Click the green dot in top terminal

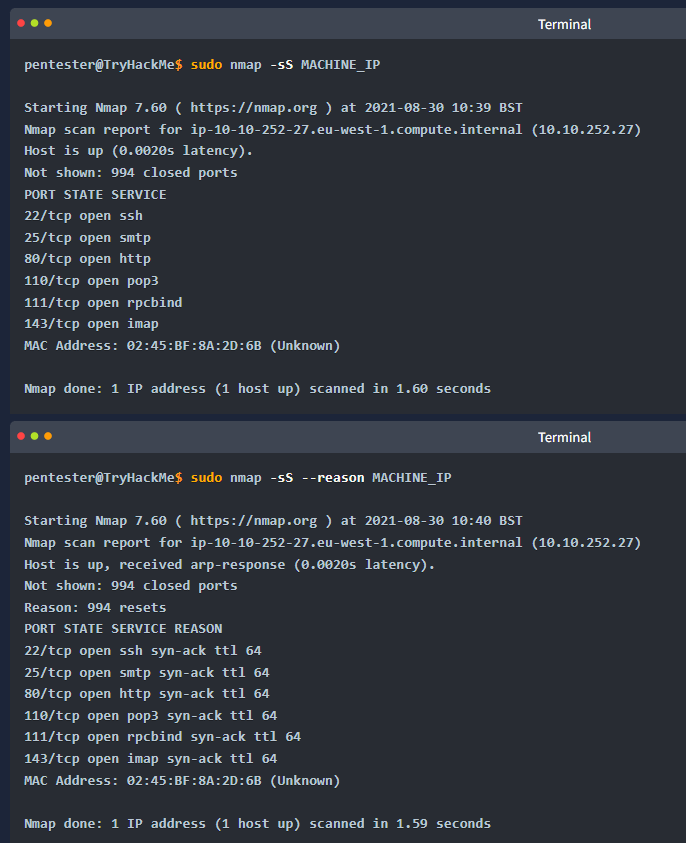coord(34,23)
